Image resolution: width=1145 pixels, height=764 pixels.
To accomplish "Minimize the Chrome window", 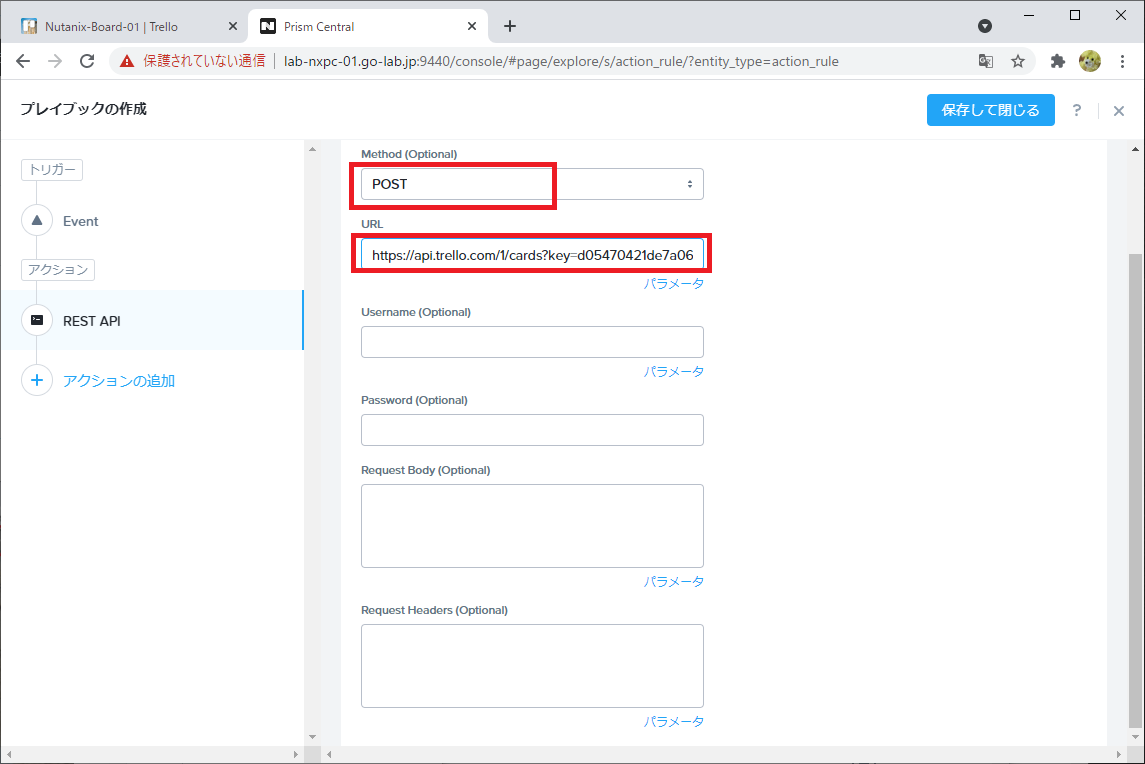I will pos(1029,15).
